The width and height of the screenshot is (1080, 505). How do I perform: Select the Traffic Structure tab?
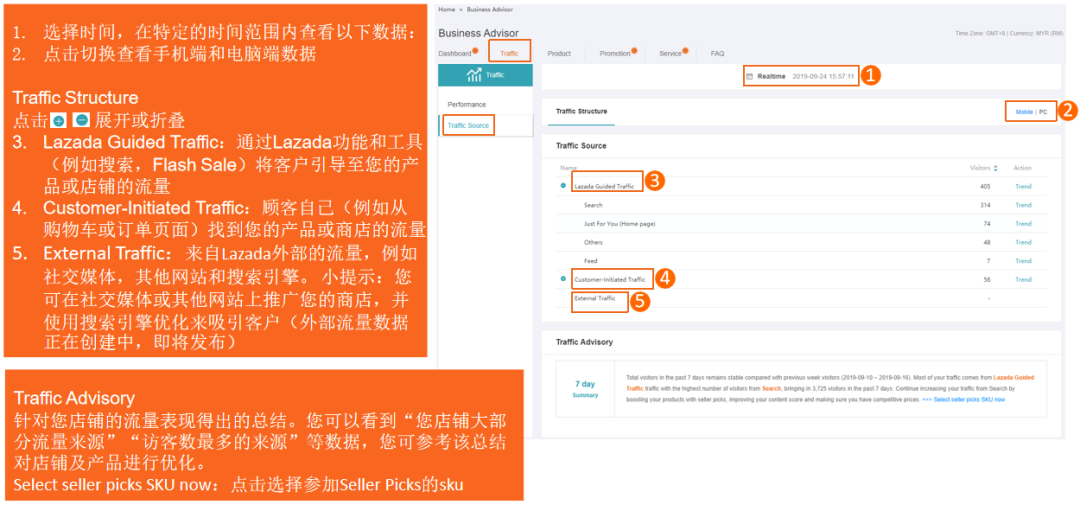581,111
